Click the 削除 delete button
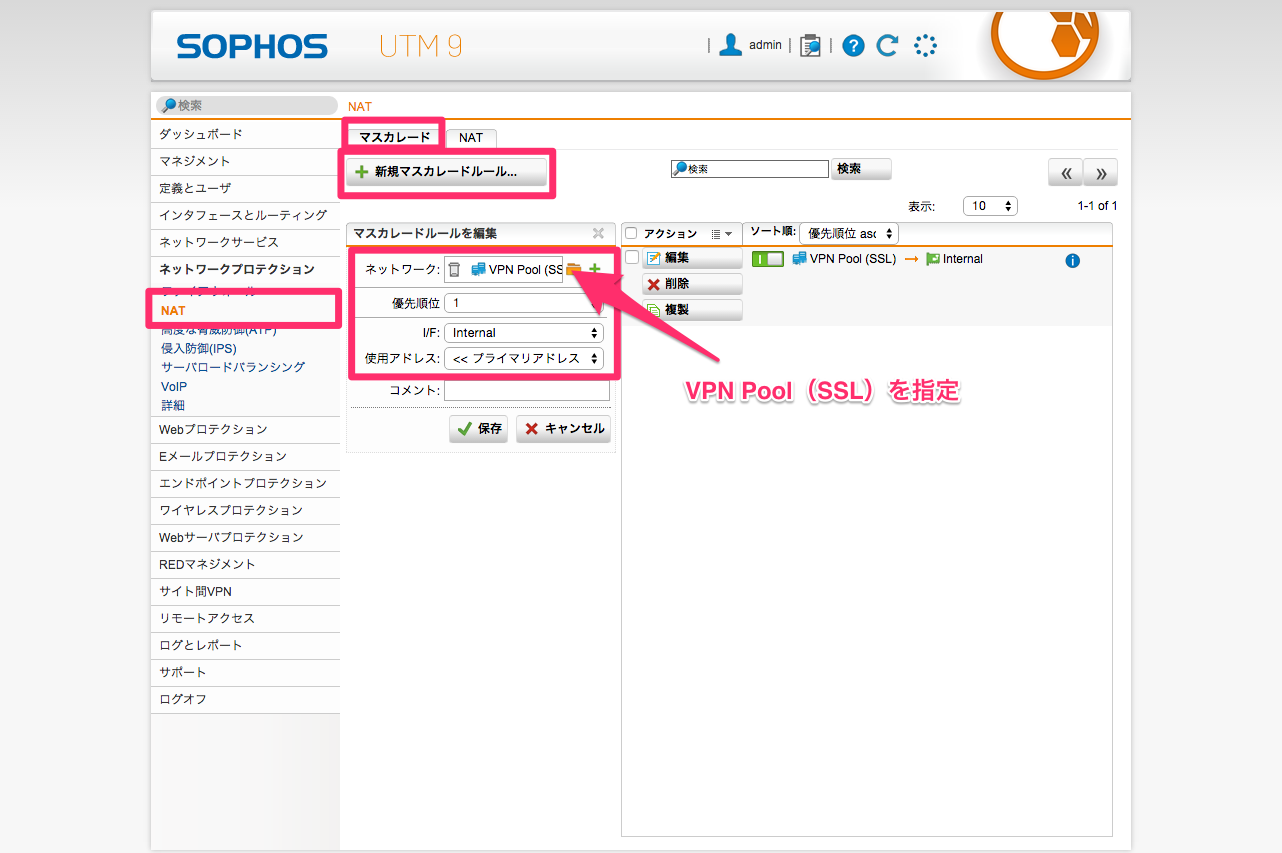Screen dimensions: 1282x853 click(x=692, y=284)
